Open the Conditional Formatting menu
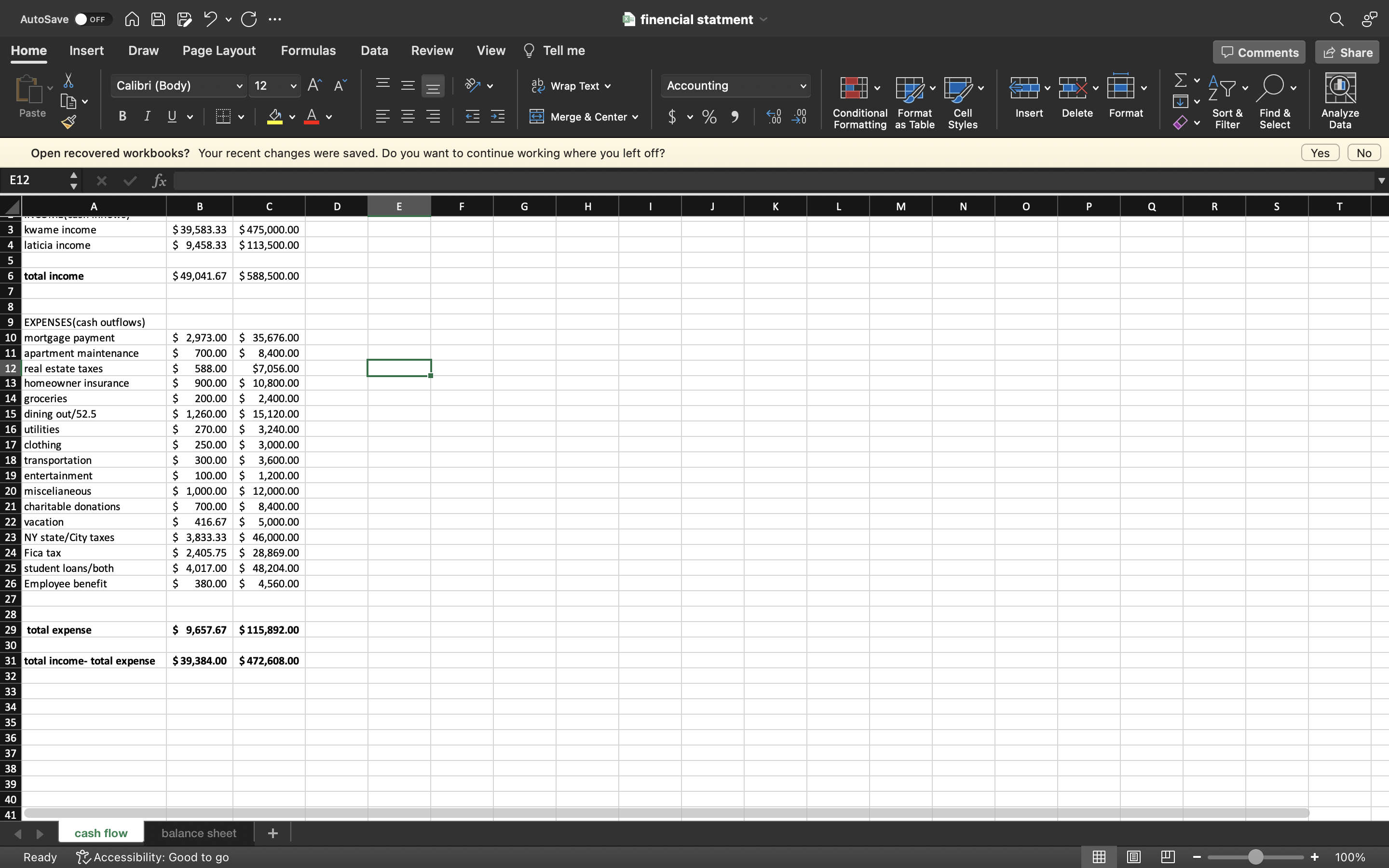This screenshot has width=1389, height=868. click(x=858, y=101)
